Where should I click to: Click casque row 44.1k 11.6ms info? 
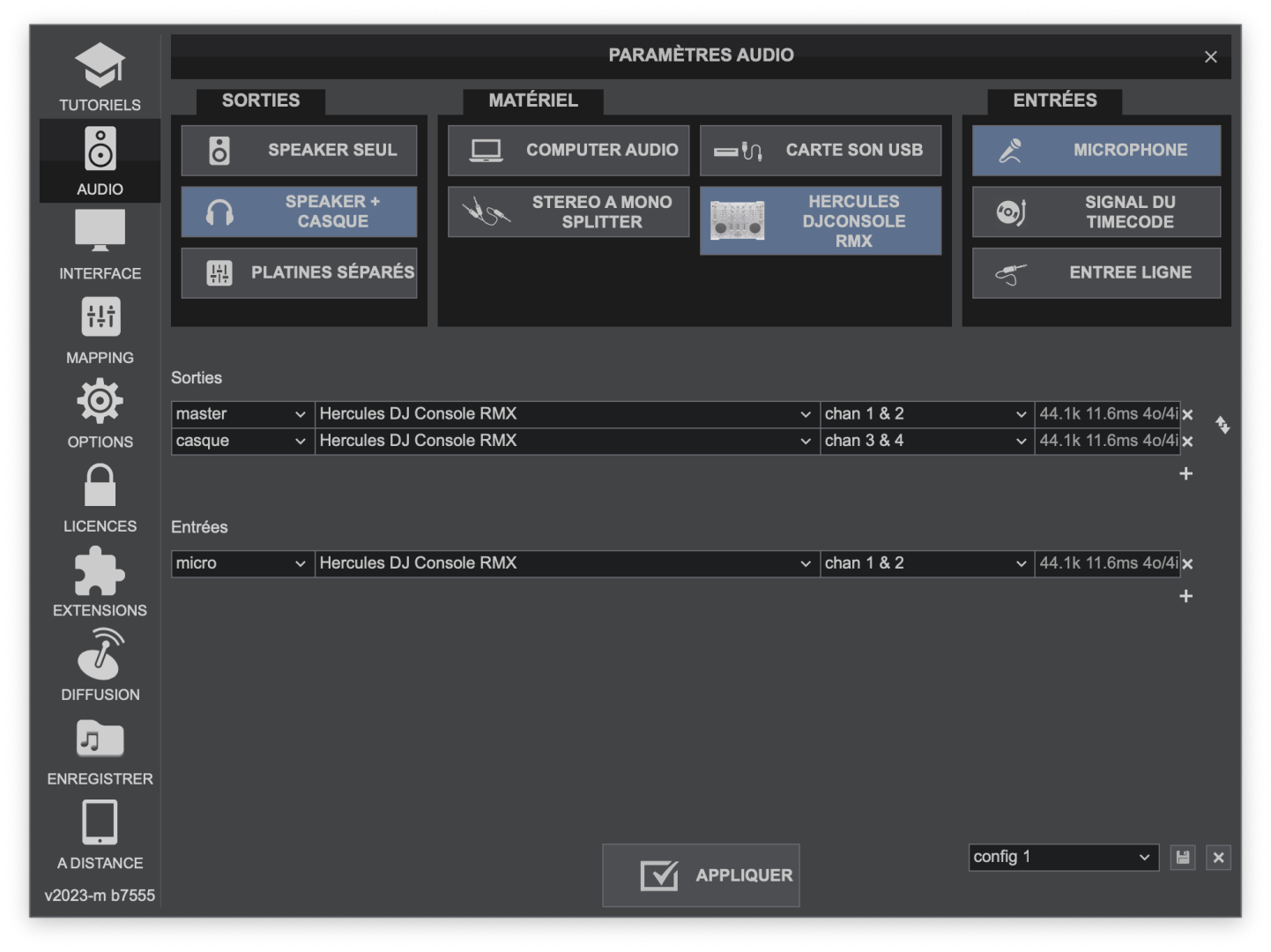pyautogui.click(x=1108, y=441)
